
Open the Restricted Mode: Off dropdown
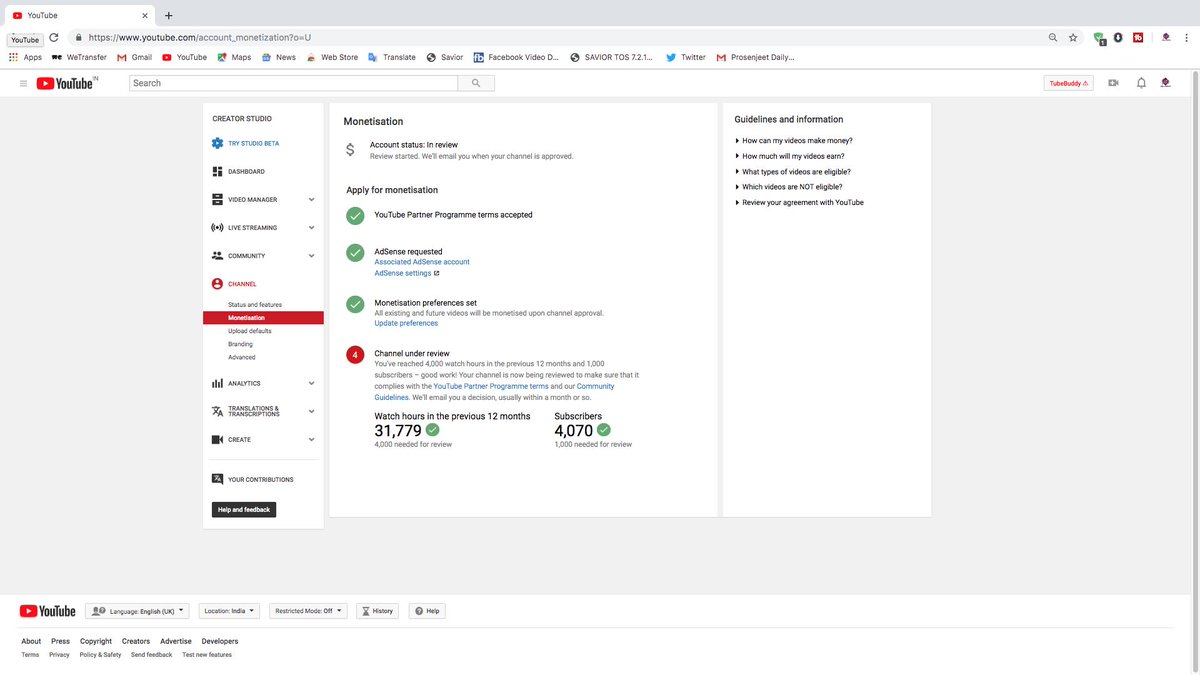[308, 611]
